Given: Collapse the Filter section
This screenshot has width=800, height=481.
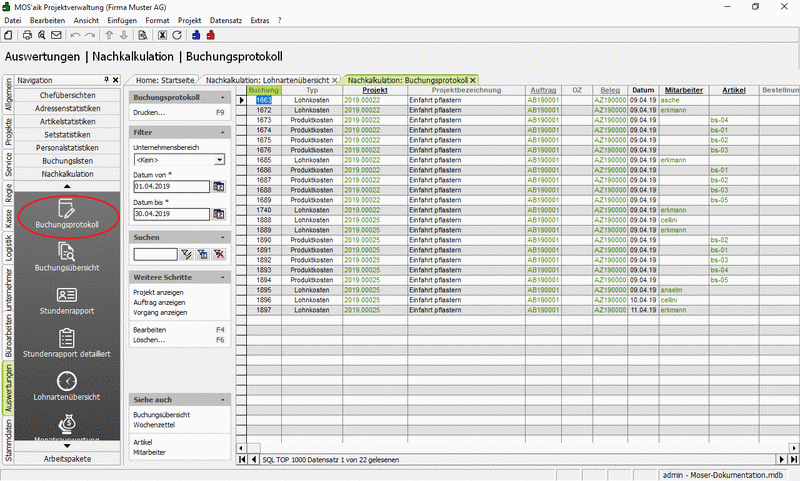Looking at the screenshot, I should pyautogui.click(x=222, y=133).
